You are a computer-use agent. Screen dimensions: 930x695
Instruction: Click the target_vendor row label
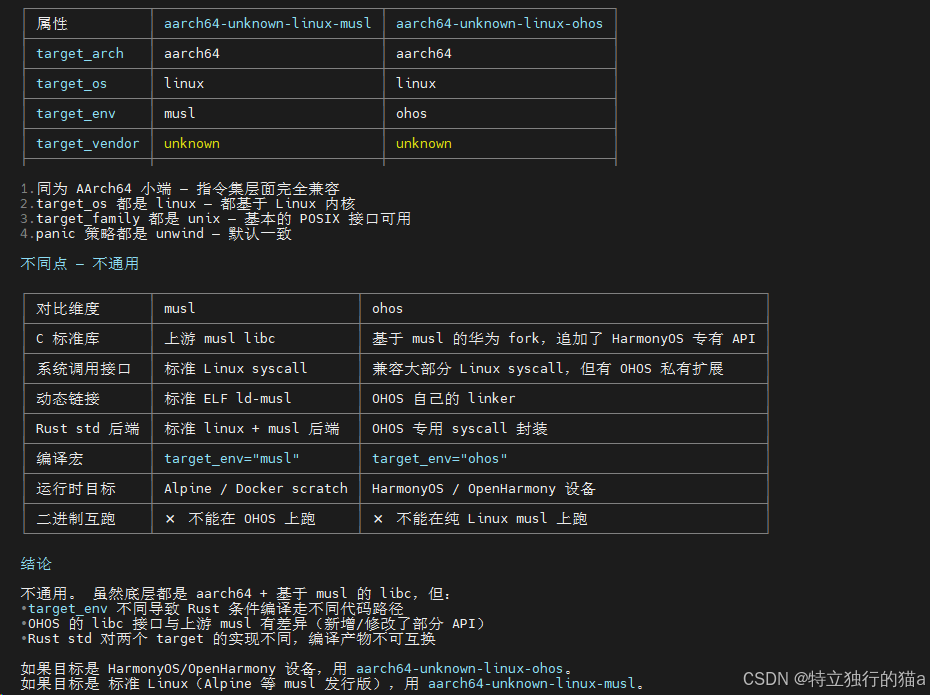(x=88, y=144)
